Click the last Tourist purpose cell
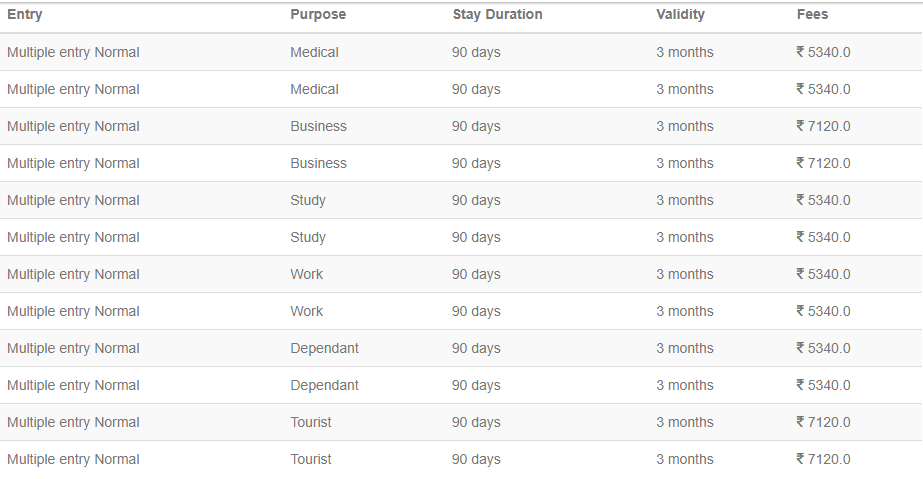 click(x=310, y=459)
